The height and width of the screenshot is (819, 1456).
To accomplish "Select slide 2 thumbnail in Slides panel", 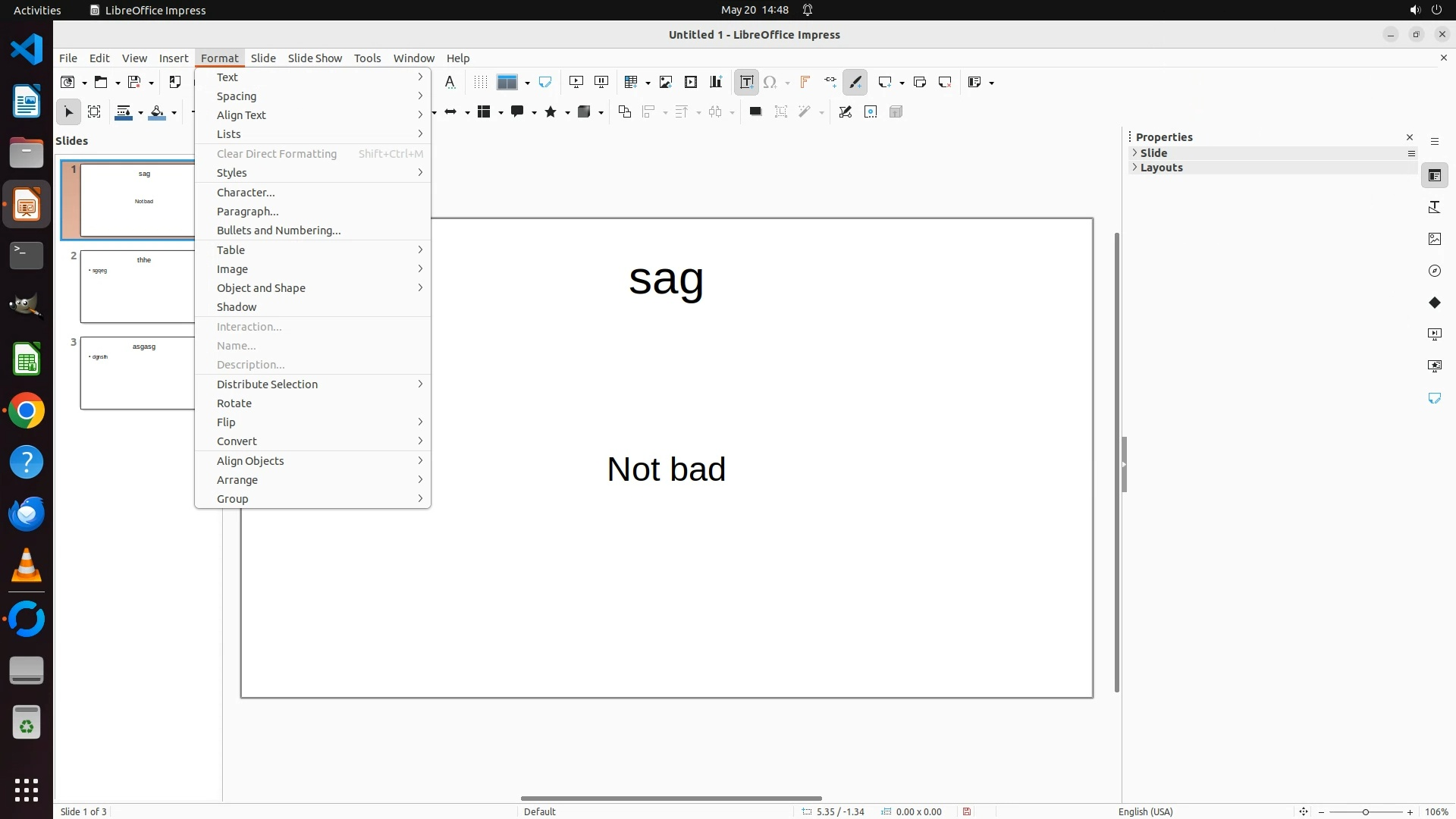I will 138,287.
